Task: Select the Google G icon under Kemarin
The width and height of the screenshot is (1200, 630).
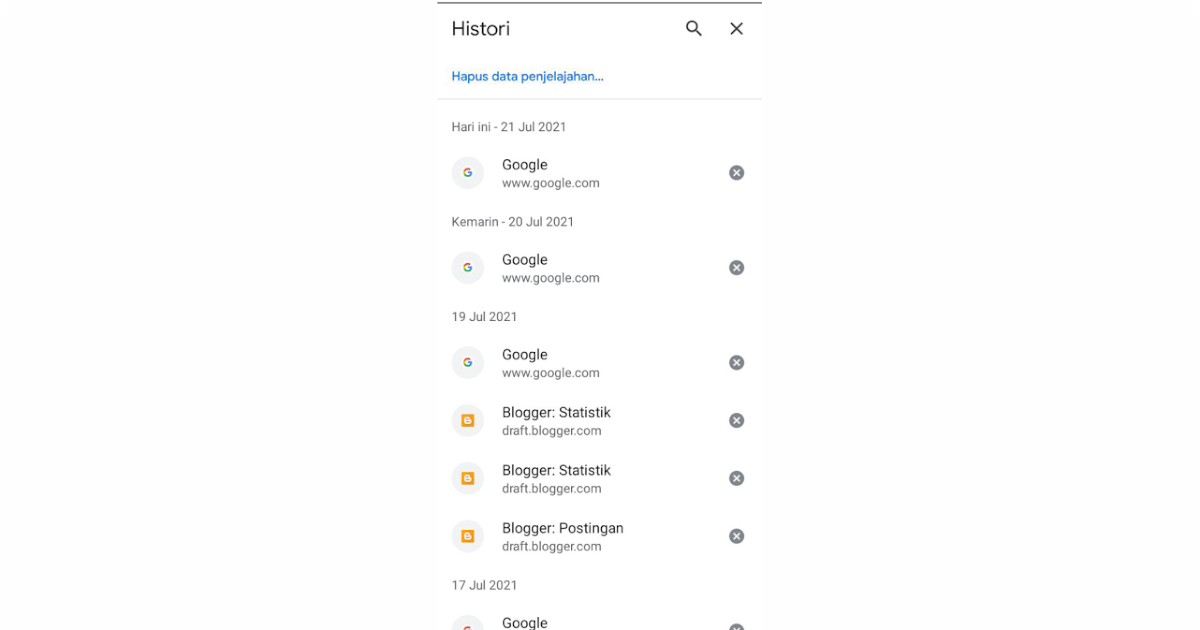Action: click(467, 267)
